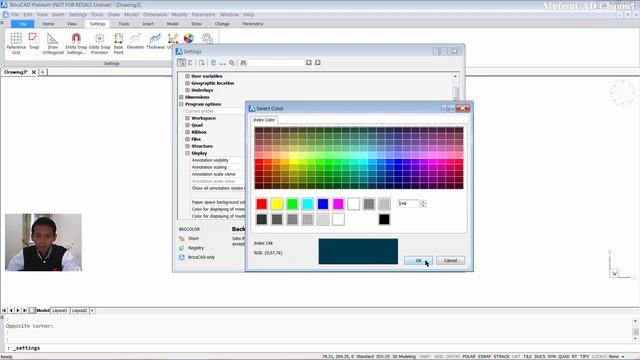Pick the yellow standard color swatch
The height and width of the screenshot is (360, 640).
click(x=277, y=204)
